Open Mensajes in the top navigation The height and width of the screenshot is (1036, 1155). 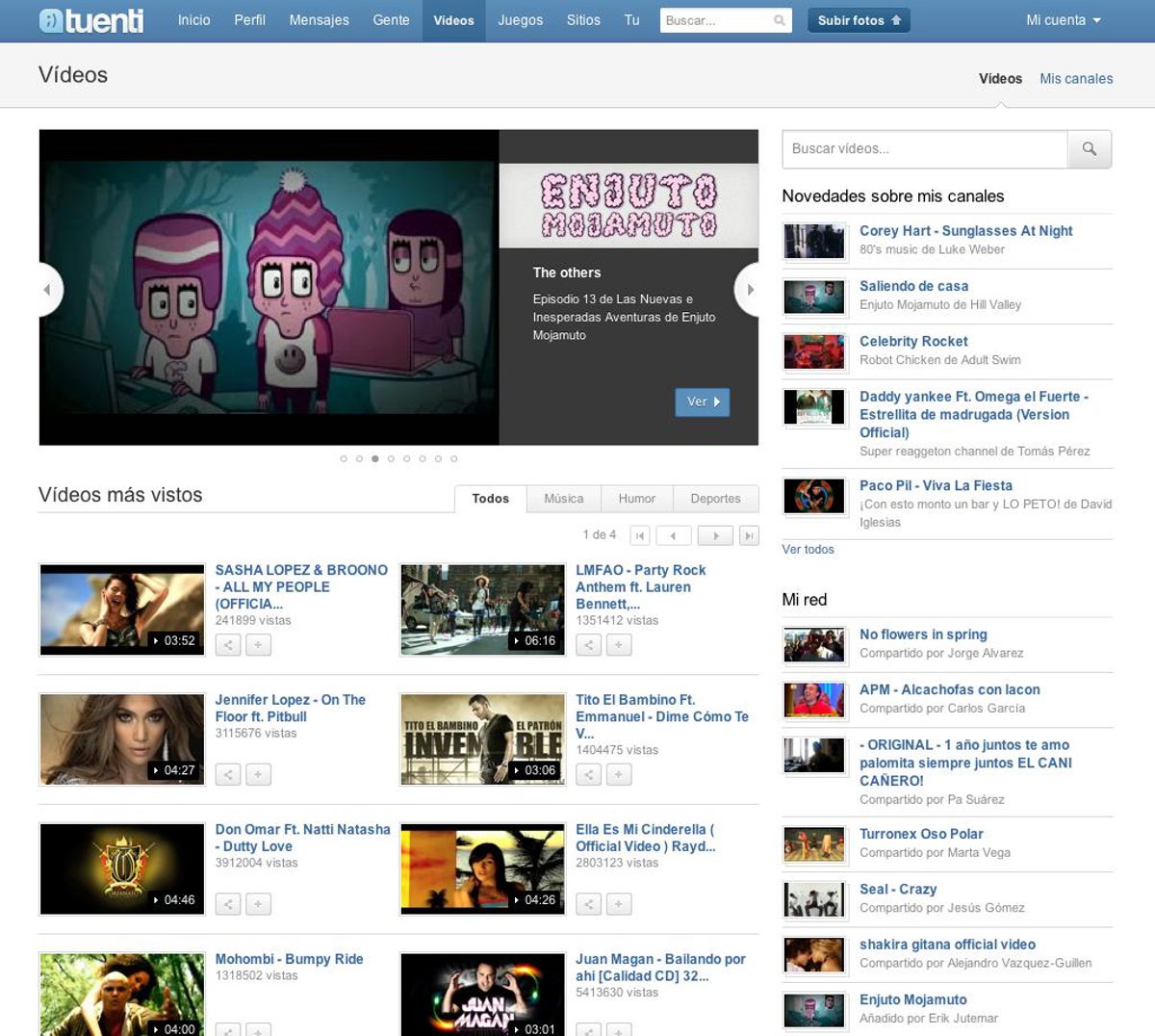coord(319,20)
